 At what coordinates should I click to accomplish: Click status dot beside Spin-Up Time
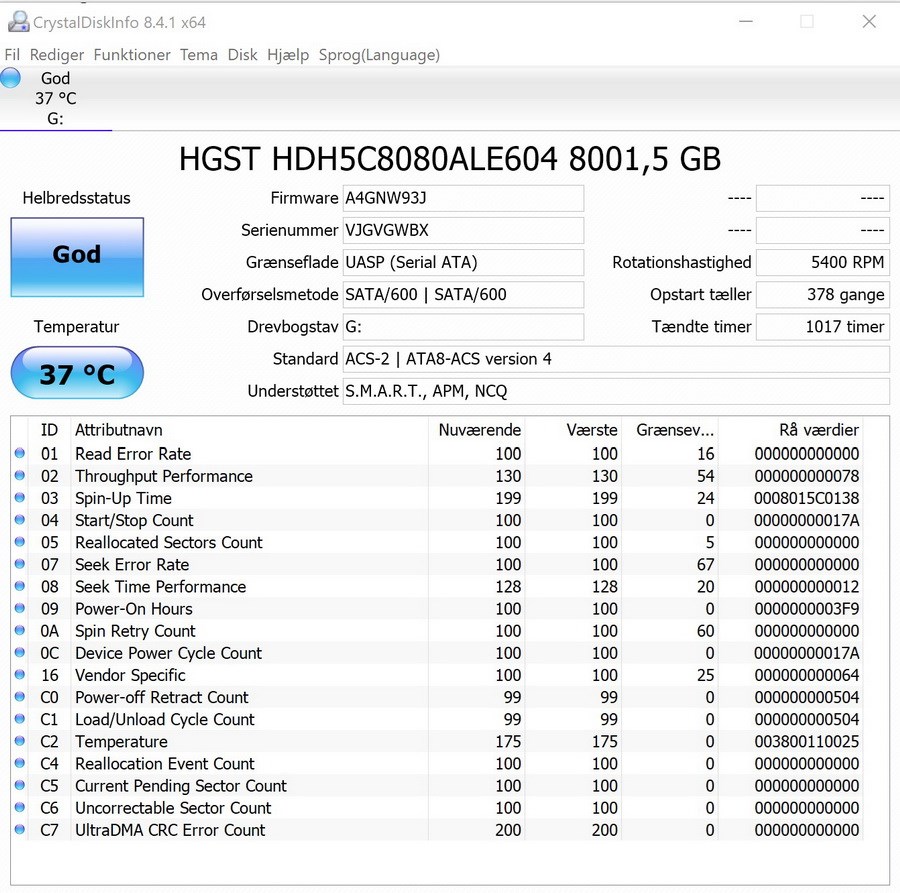click(x=19, y=498)
